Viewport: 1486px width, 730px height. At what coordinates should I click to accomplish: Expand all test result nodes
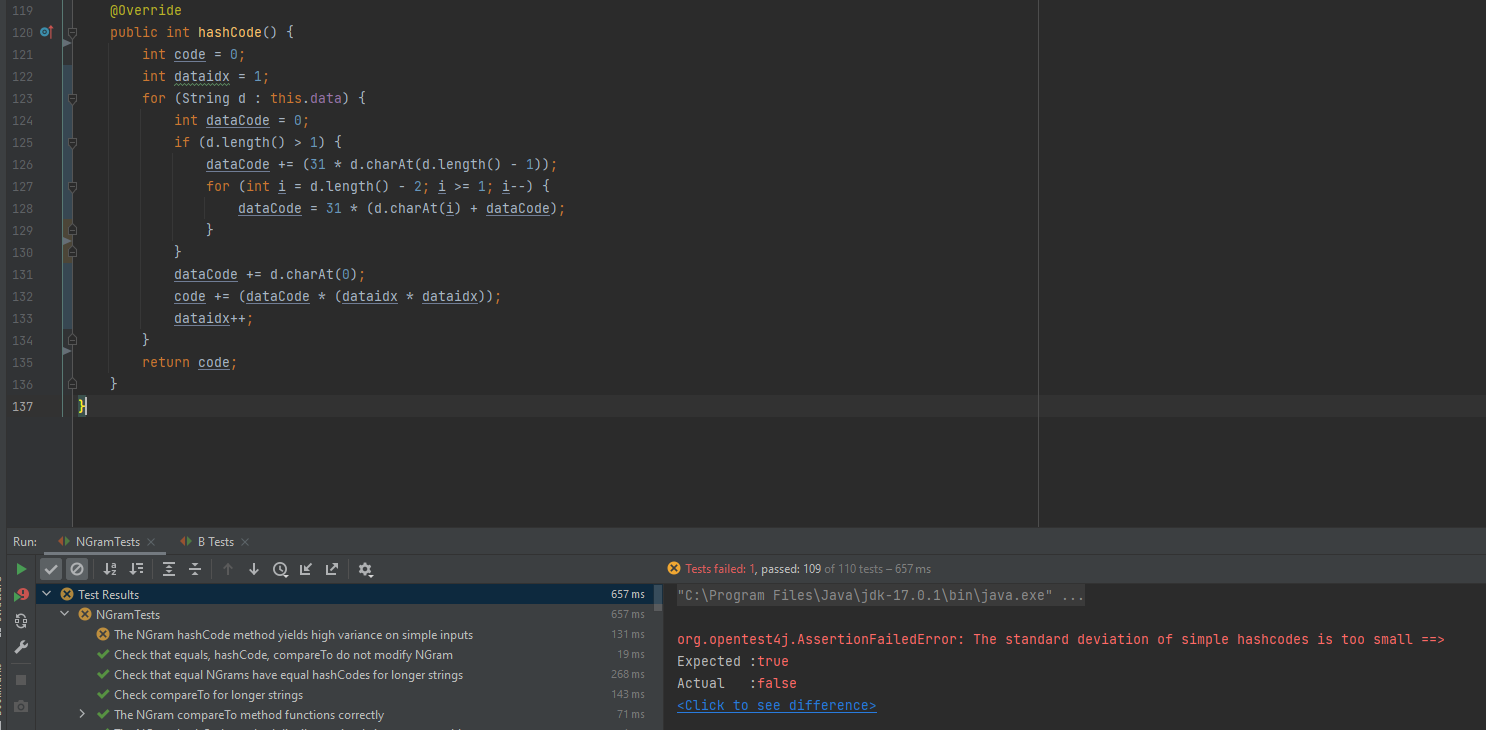(x=169, y=569)
